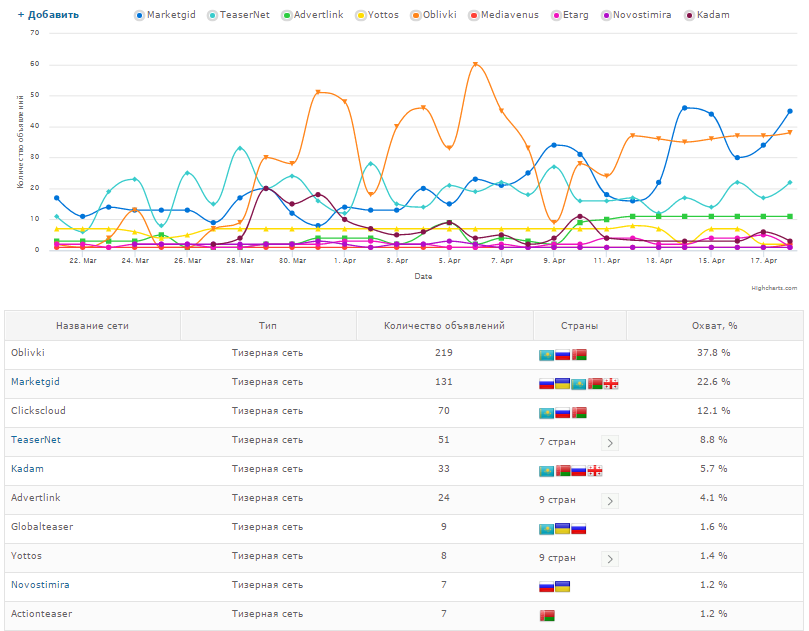Expand TeaserNet's 7 стран country list

coord(610,443)
